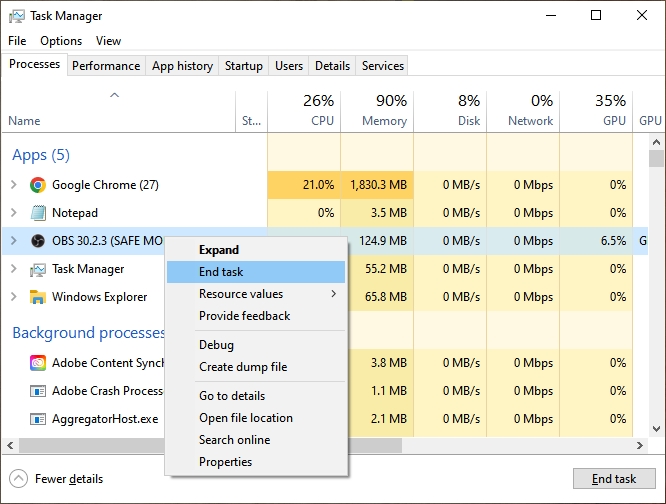The image size is (666, 504).
Task: Click the Notepad app icon
Action: (x=38, y=213)
